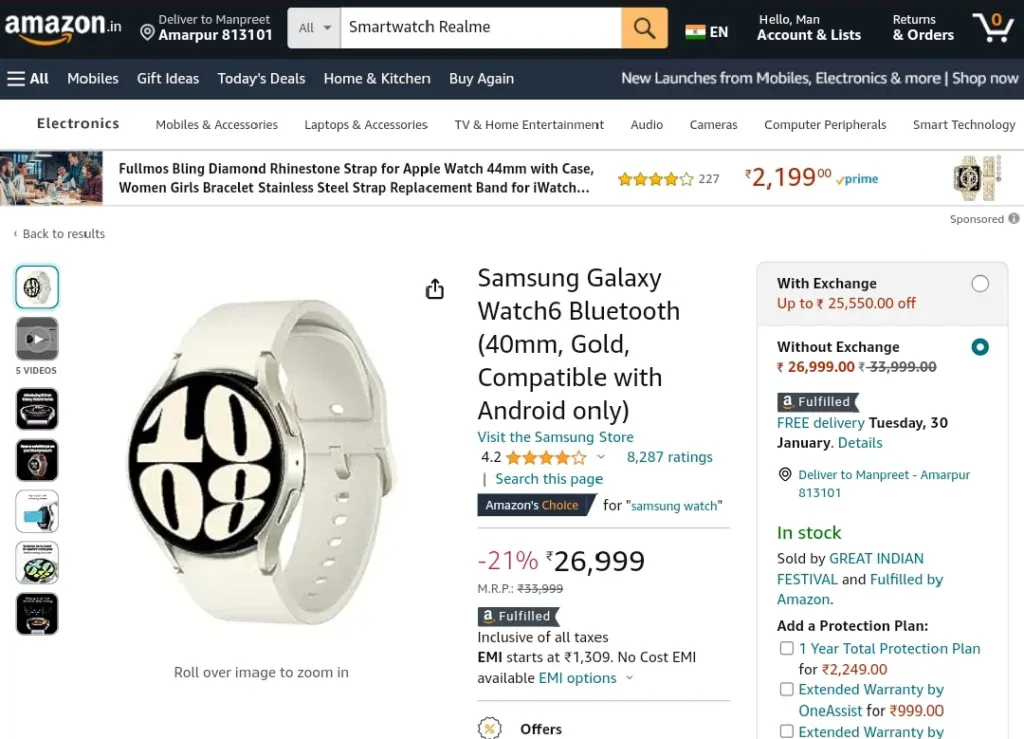The width and height of the screenshot is (1024, 739).
Task: Click the India flag language icon
Action: [695, 32]
